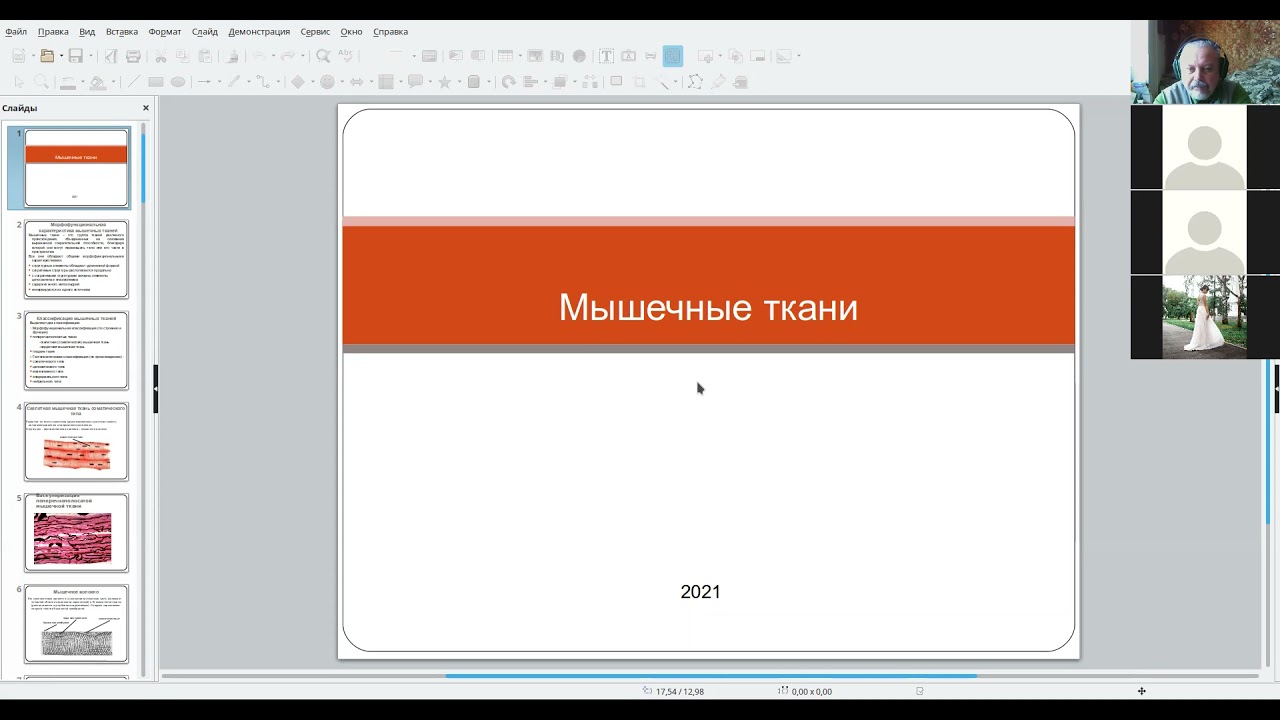Open the Сервис menu

click(315, 31)
